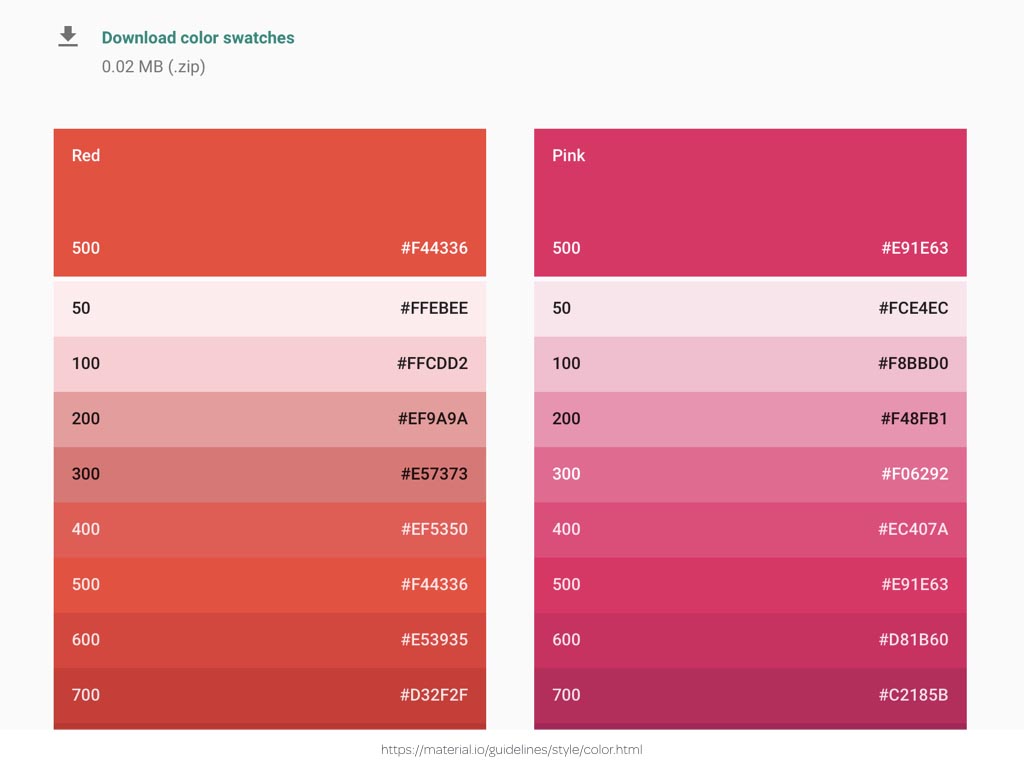Choose the Pink 100 swatch #F8BBD0

(750, 364)
